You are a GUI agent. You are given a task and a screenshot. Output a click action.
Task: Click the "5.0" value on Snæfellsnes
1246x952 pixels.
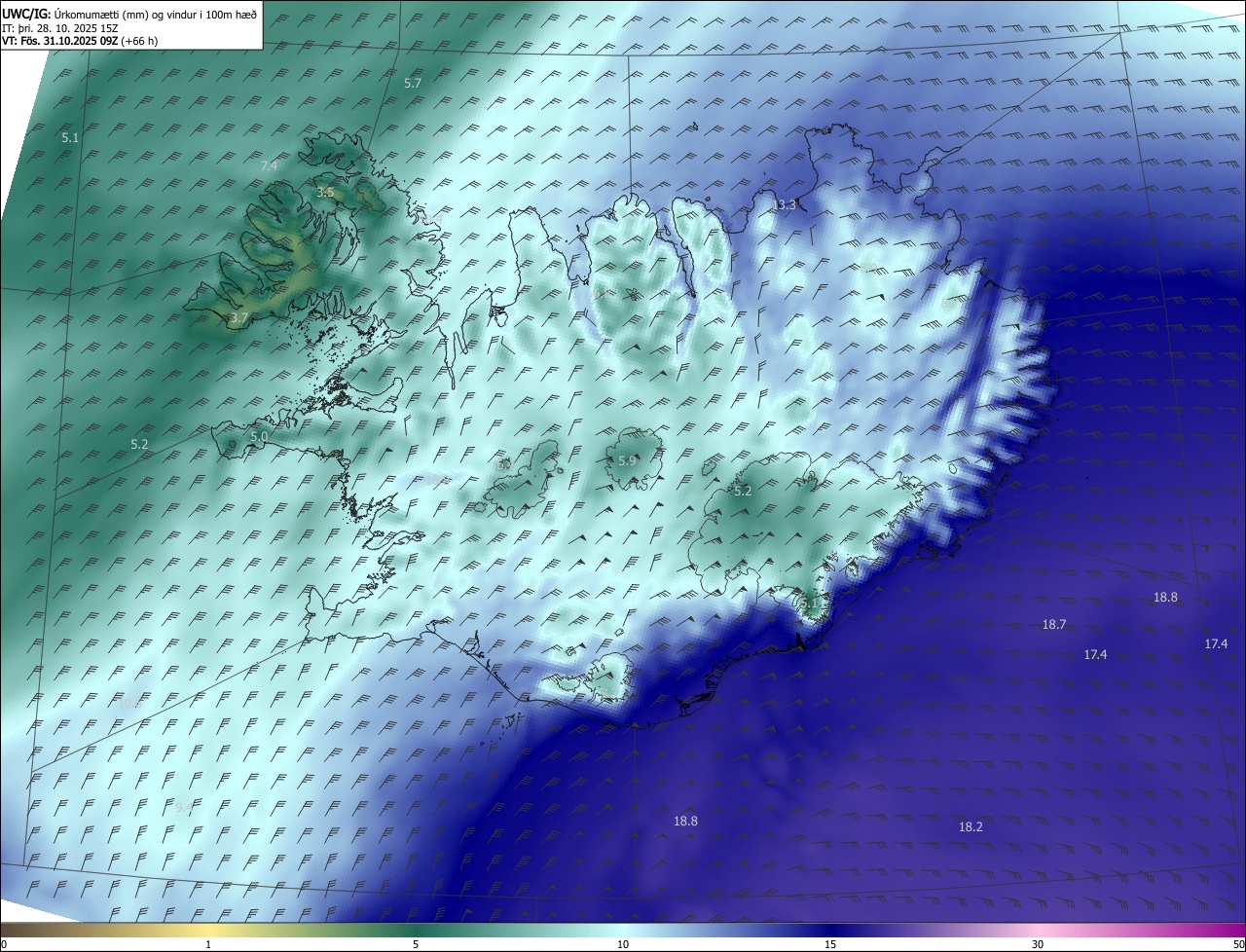pos(259,437)
